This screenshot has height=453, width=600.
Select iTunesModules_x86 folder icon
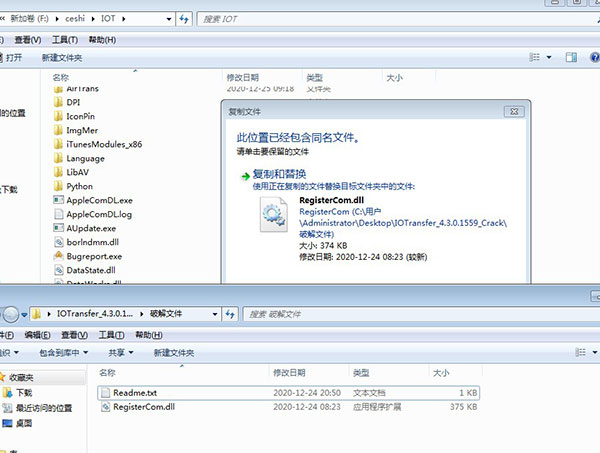tap(58, 144)
